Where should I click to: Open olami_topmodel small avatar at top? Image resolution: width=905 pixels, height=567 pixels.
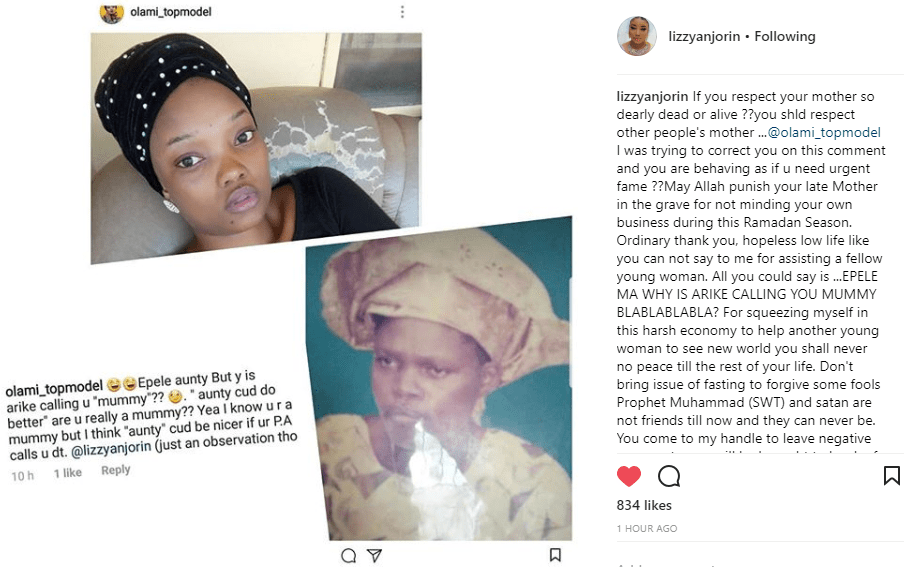click(x=112, y=13)
